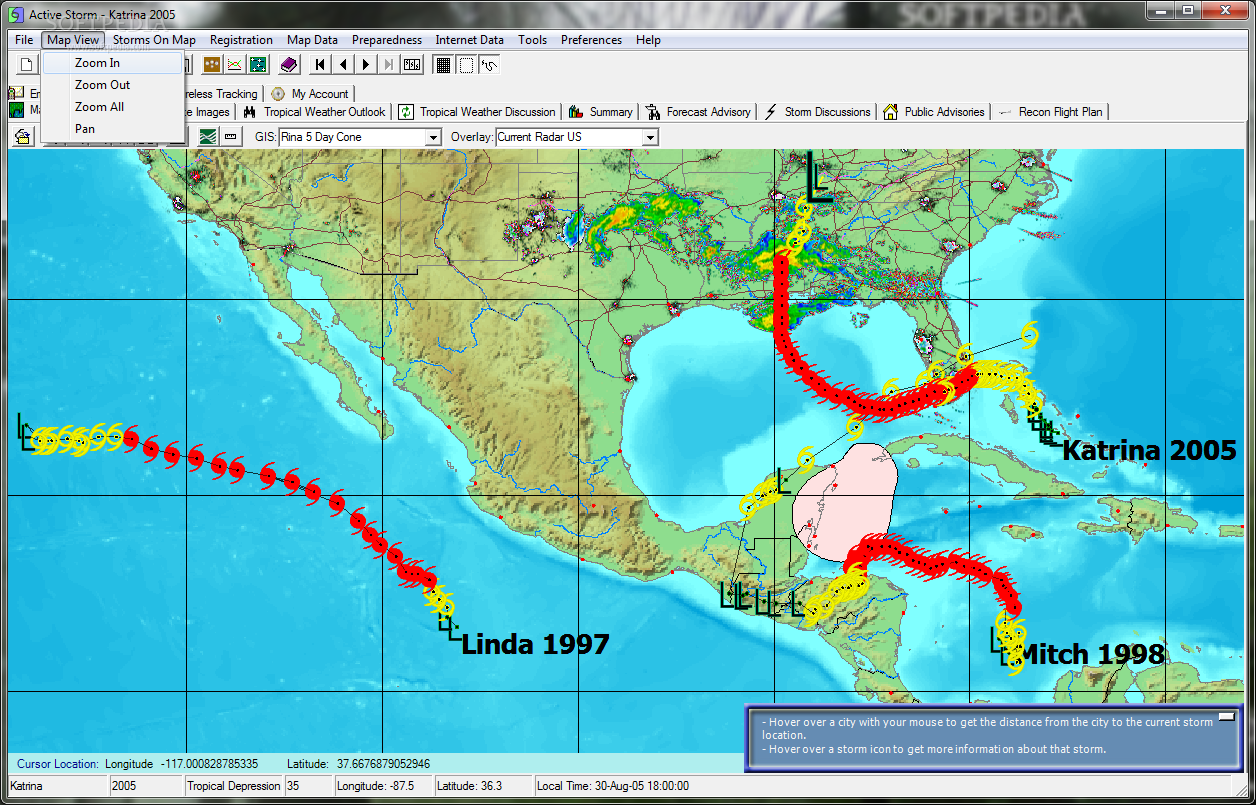Screen dimensions: 1256x805
Task: Click the Active Storm title bar app icon
Action: [16, 14]
